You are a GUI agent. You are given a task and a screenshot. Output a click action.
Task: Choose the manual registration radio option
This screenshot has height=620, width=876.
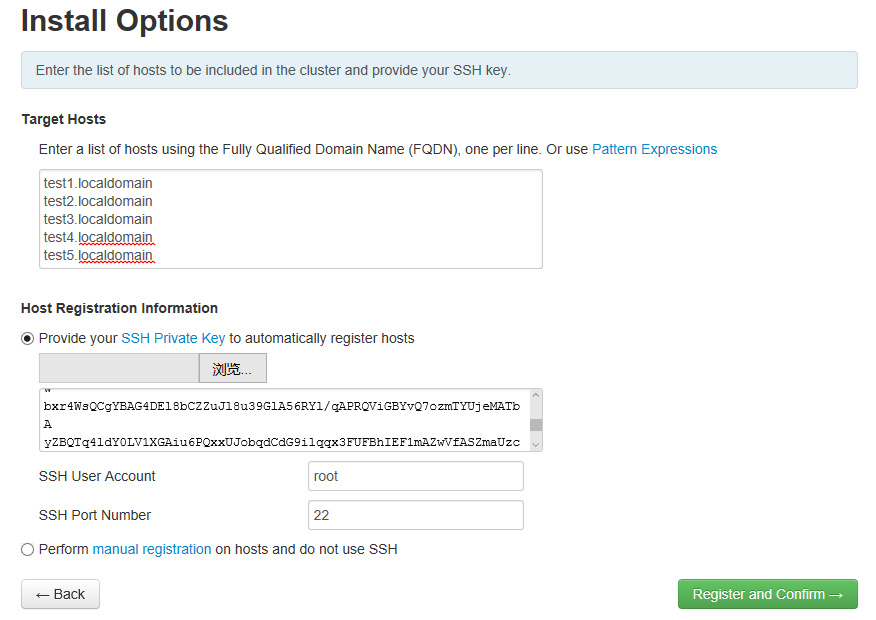[28, 549]
